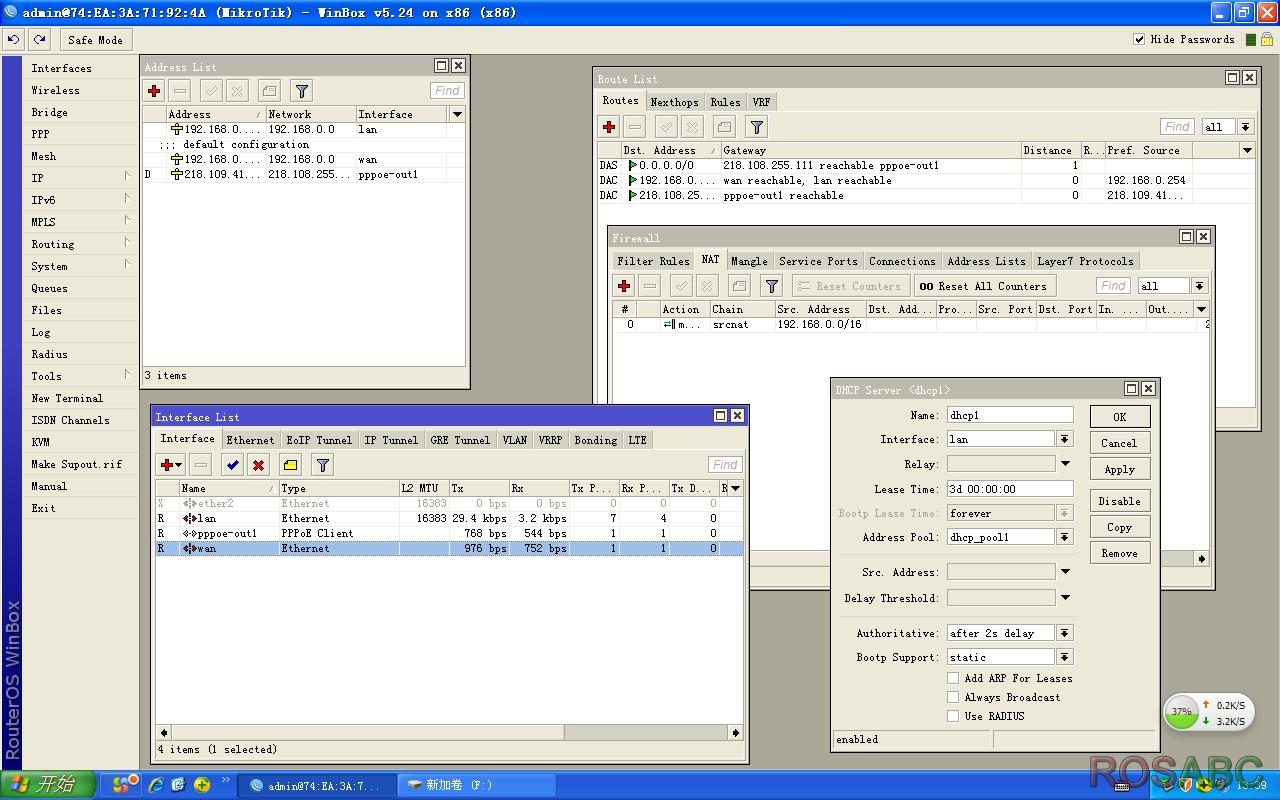The height and width of the screenshot is (800, 1280).
Task: Open Mangle tab in Firewall
Action: (749, 261)
